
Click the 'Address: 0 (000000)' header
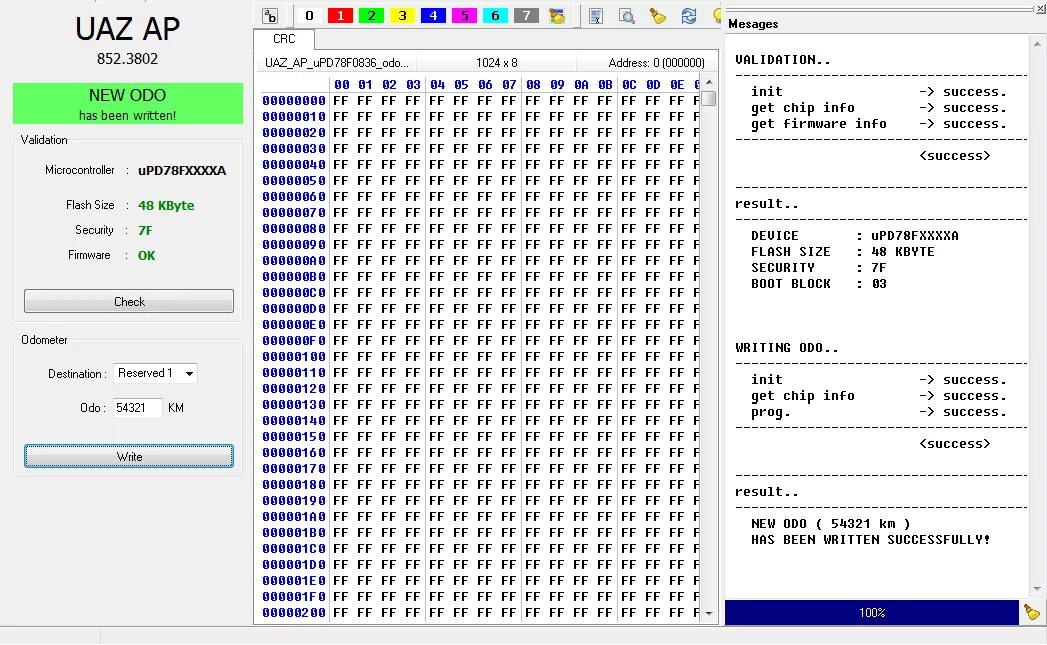(x=656, y=63)
